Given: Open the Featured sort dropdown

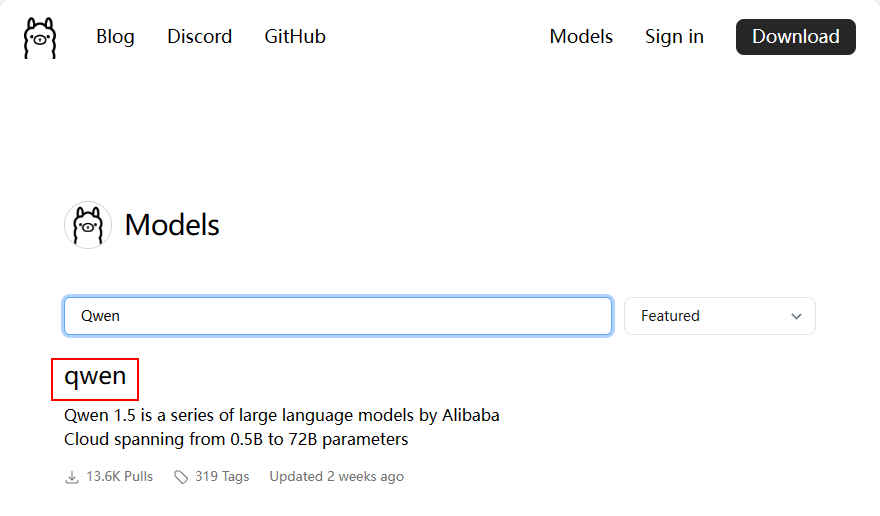Looking at the screenshot, I should (x=719, y=316).
